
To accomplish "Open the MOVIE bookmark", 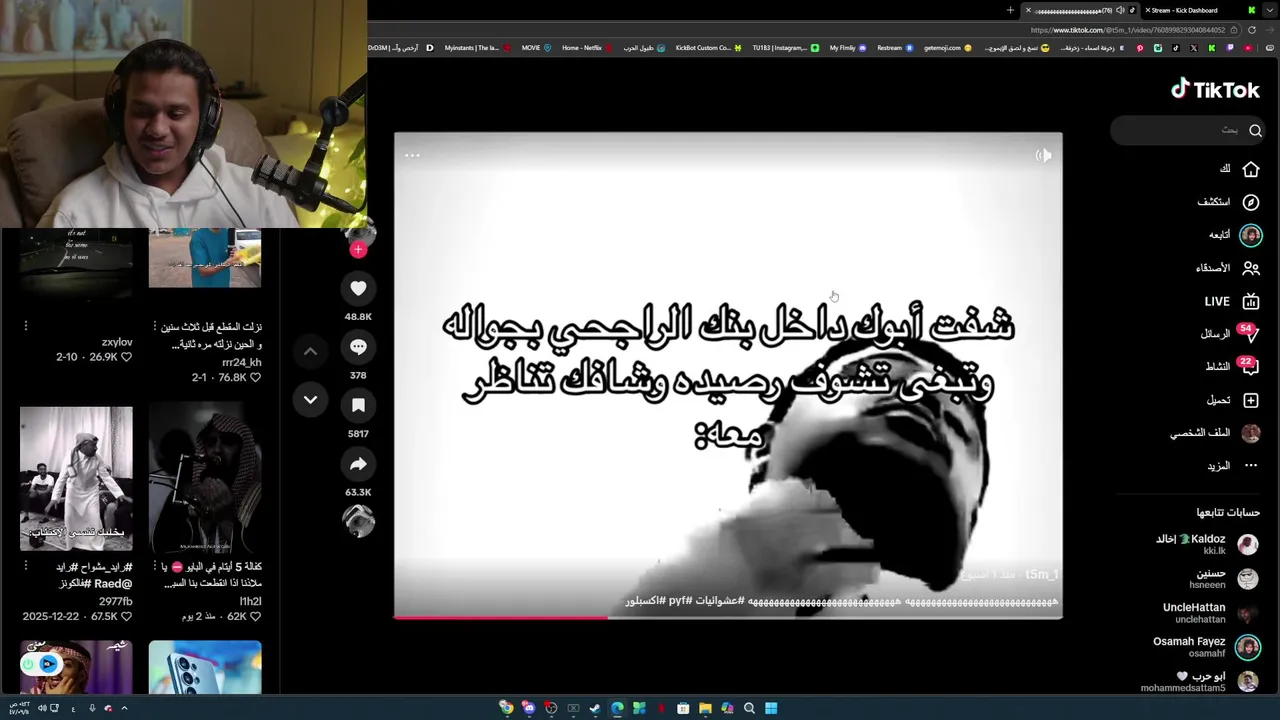I will click(536, 48).
